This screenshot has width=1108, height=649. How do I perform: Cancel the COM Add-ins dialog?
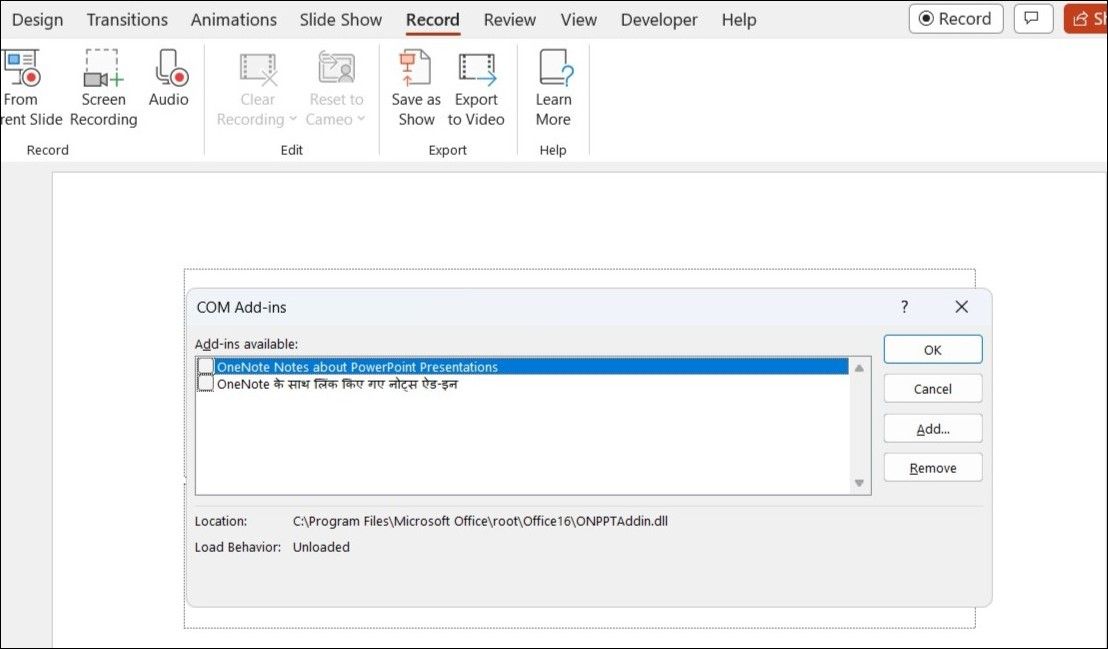click(x=932, y=388)
